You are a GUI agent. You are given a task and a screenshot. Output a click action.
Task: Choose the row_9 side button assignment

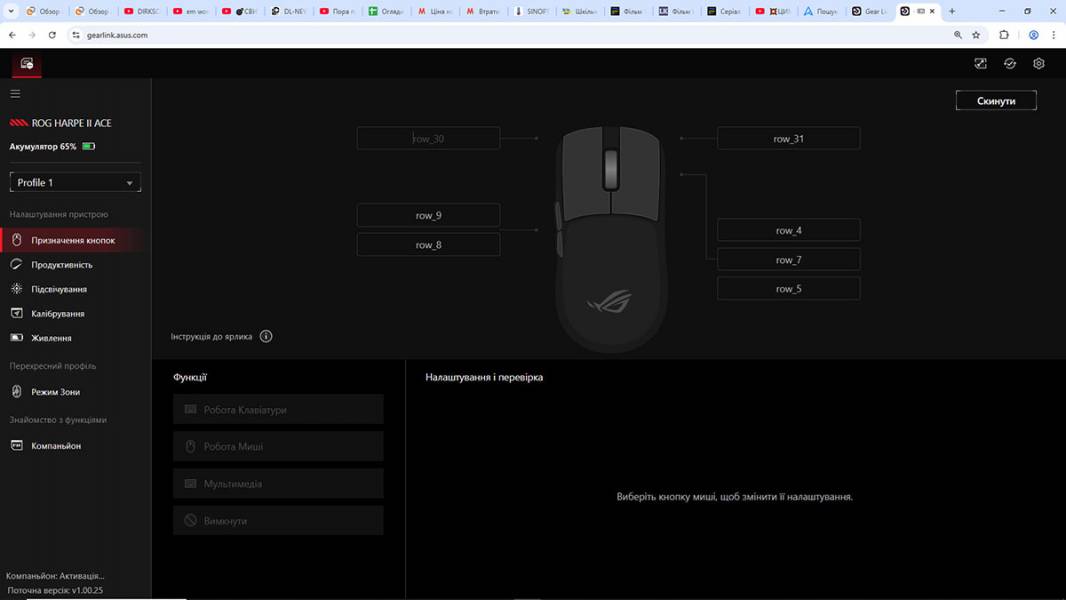(x=428, y=216)
